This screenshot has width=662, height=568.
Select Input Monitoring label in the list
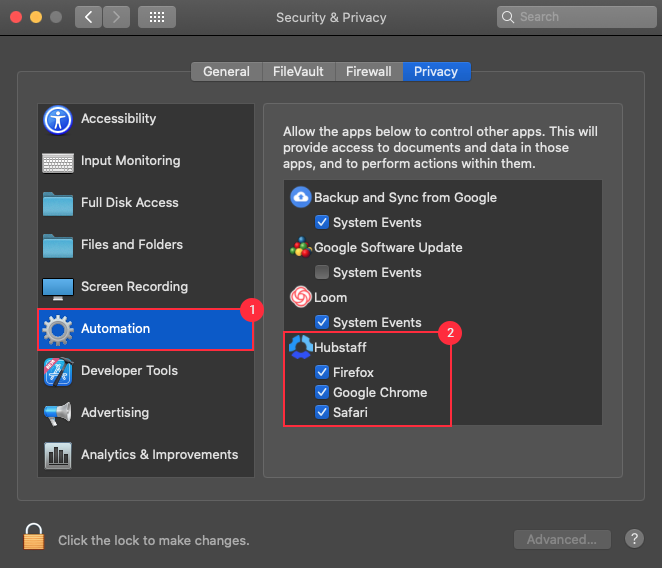pyautogui.click(x=130, y=160)
